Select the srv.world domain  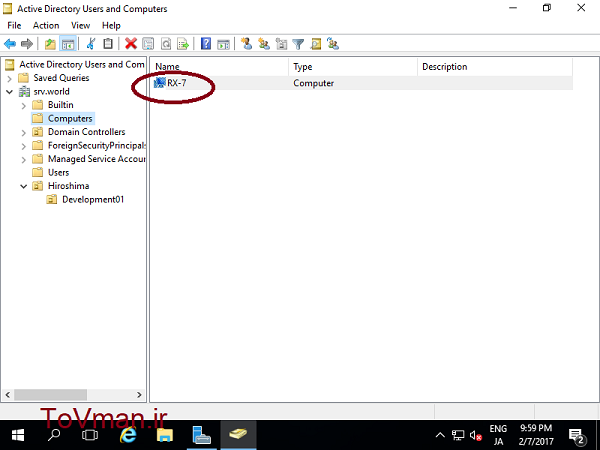(44, 91)
